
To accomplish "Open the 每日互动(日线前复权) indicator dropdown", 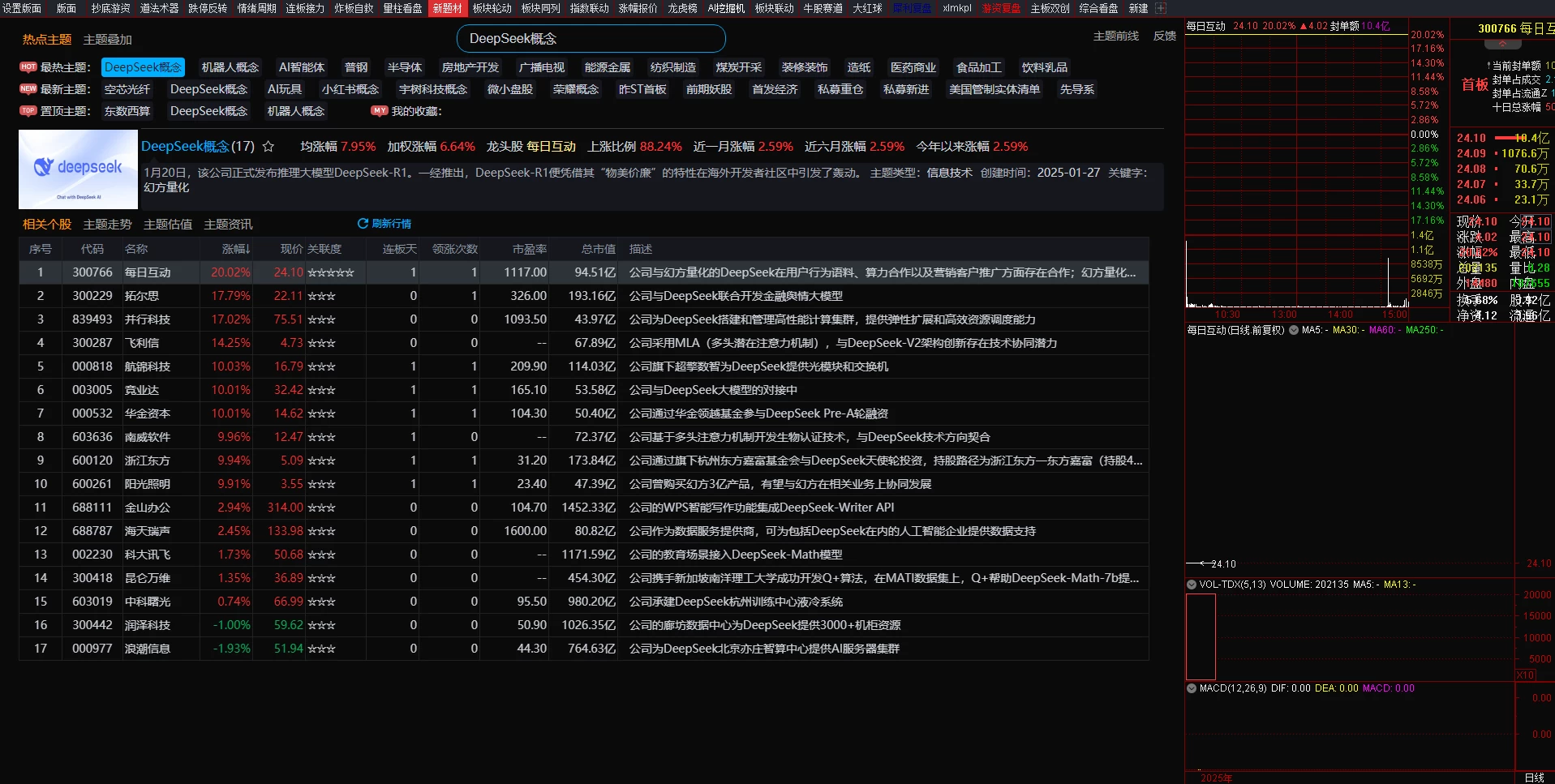I will (x=1294, y=330).
